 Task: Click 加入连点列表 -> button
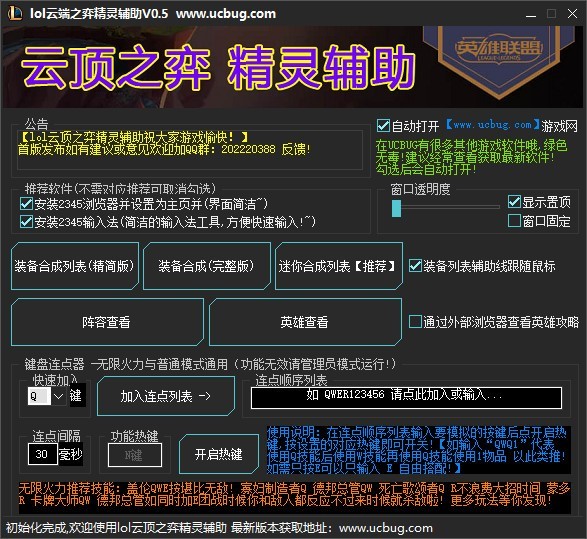166,396
